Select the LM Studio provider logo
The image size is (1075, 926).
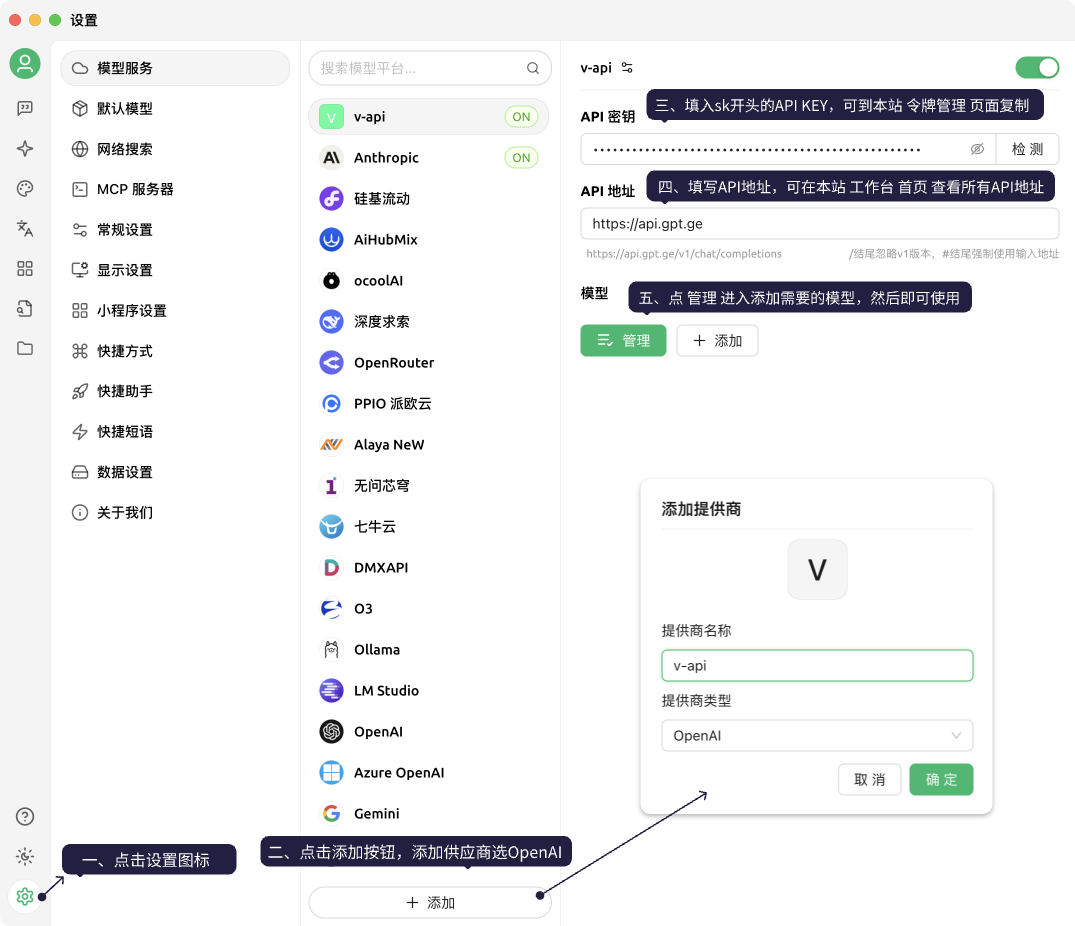[x=331, y=691]
